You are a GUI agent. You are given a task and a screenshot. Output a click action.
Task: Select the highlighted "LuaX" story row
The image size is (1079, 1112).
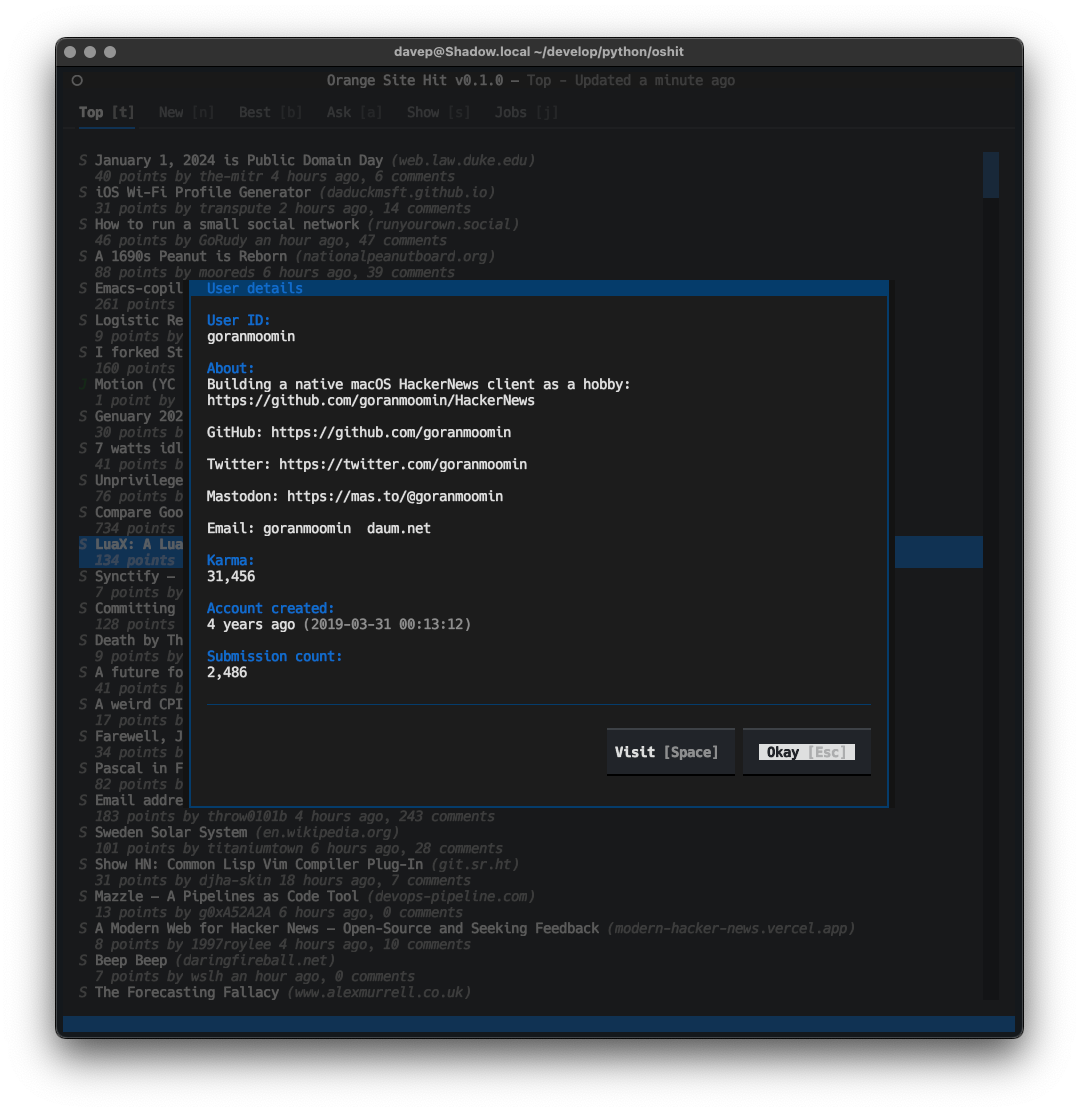128,544
